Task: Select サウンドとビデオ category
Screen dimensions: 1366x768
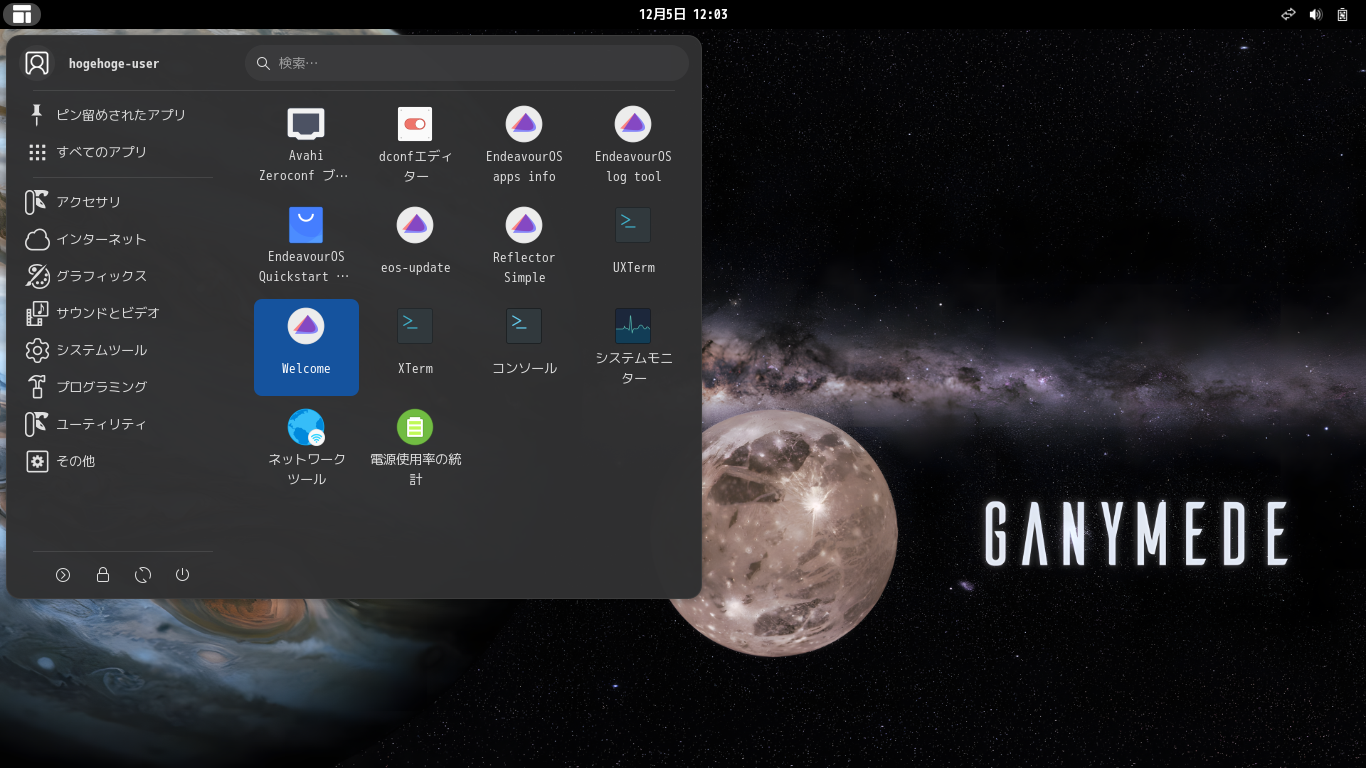Action: coord(119,313)
